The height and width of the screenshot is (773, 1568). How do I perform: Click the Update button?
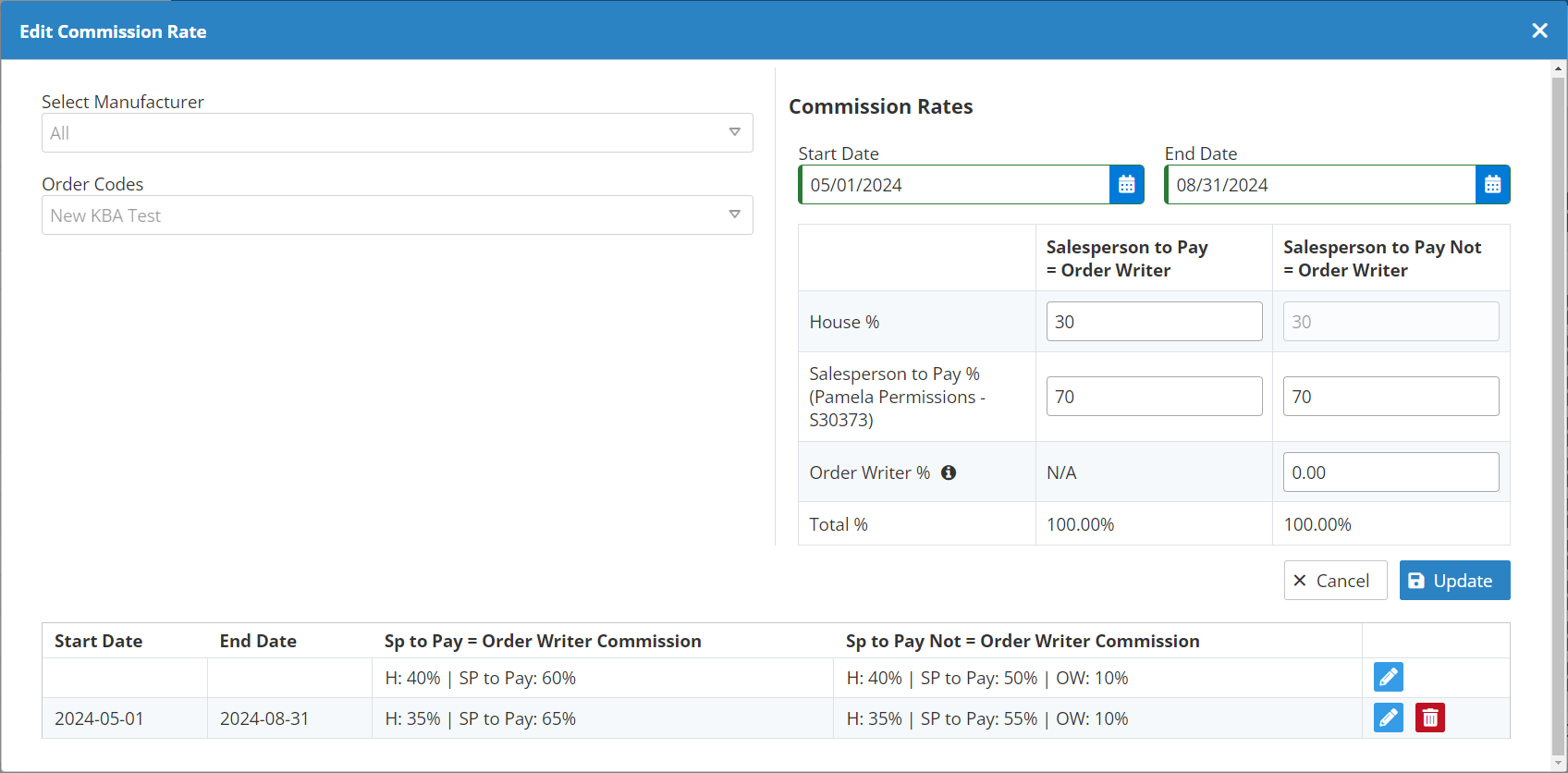coord(1454,581)
